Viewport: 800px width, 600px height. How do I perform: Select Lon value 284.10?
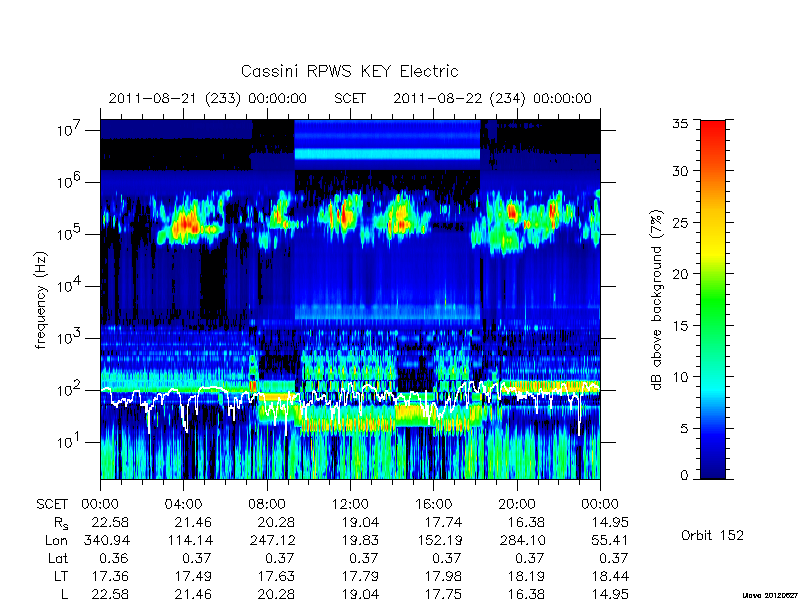click(522, 540)
